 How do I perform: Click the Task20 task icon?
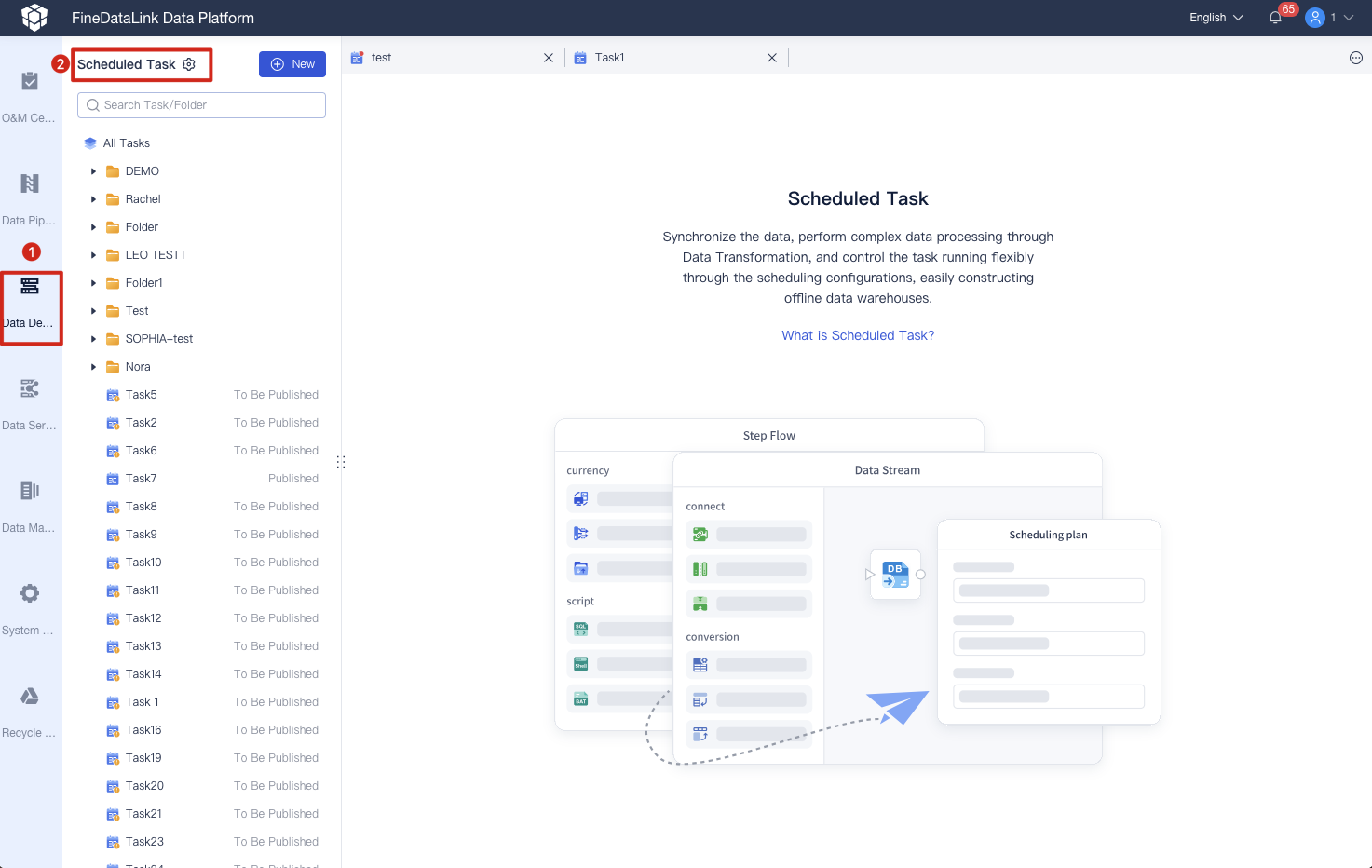[113, 786]
